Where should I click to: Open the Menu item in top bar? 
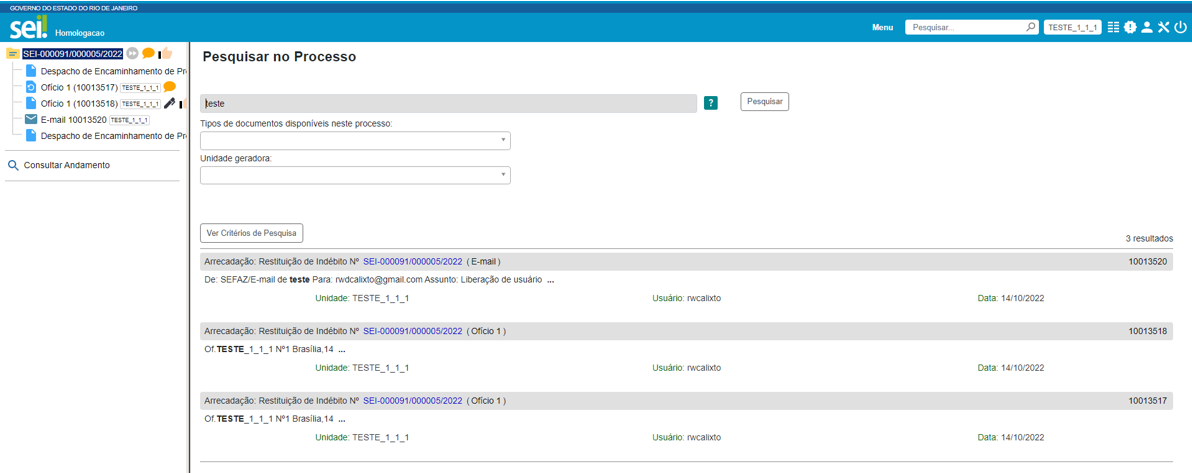click(x=882, y=28)
